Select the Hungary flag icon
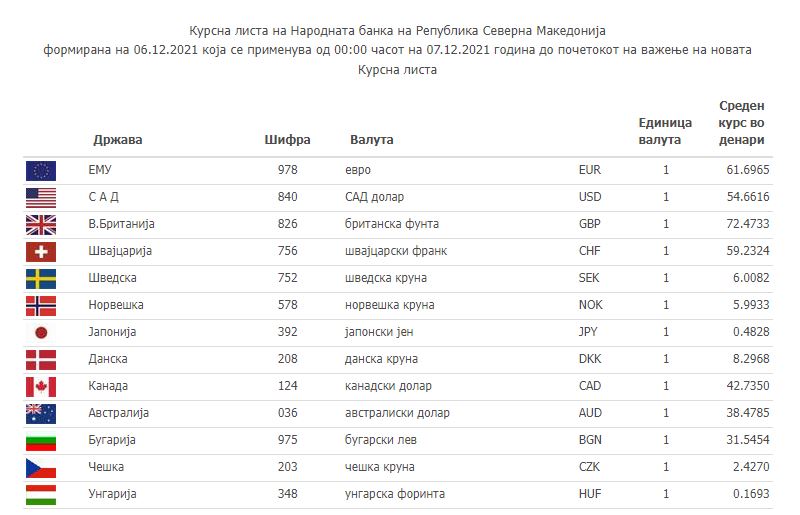Viewport: 800px width, 515px height. [41, 495]
